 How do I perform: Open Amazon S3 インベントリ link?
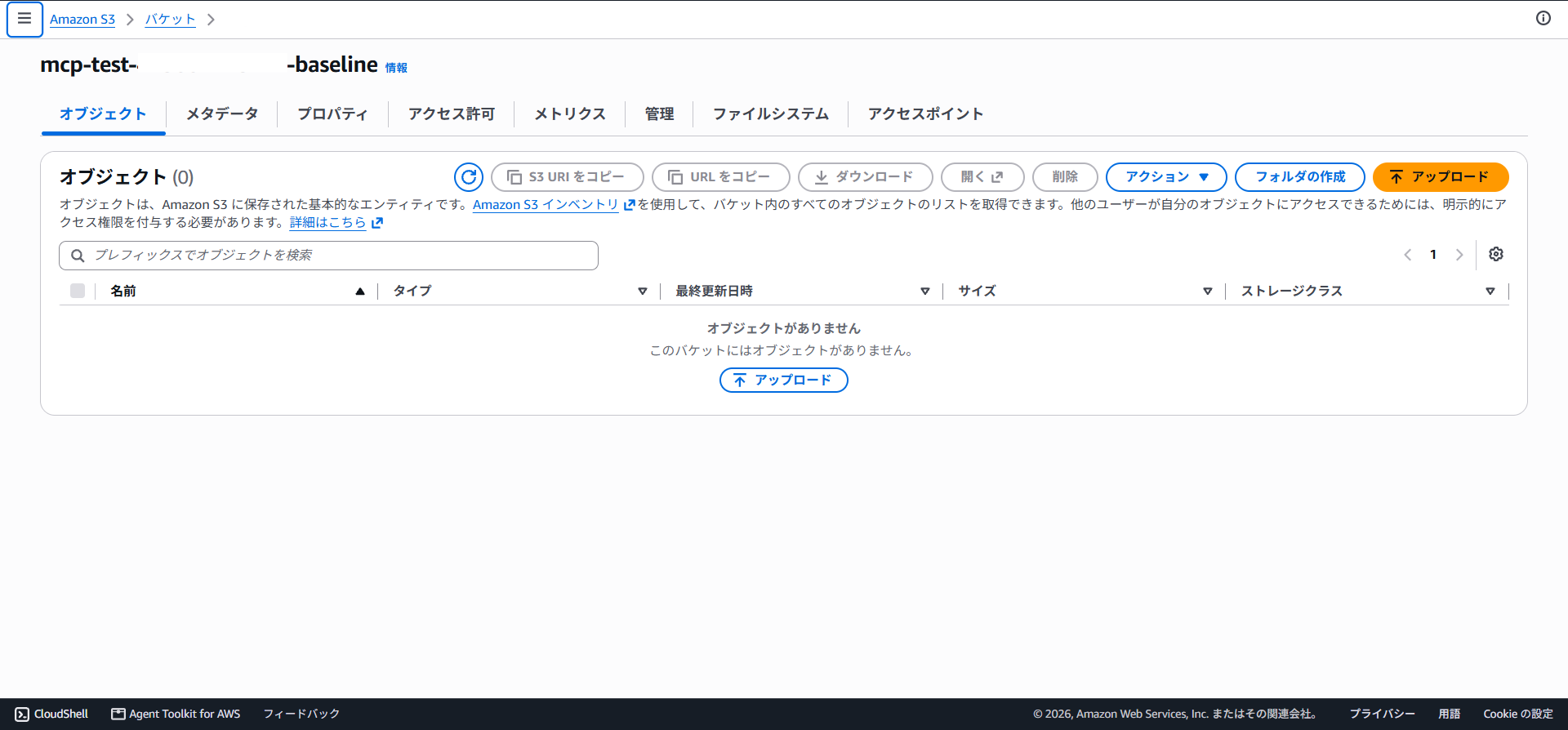coord(554,204)
